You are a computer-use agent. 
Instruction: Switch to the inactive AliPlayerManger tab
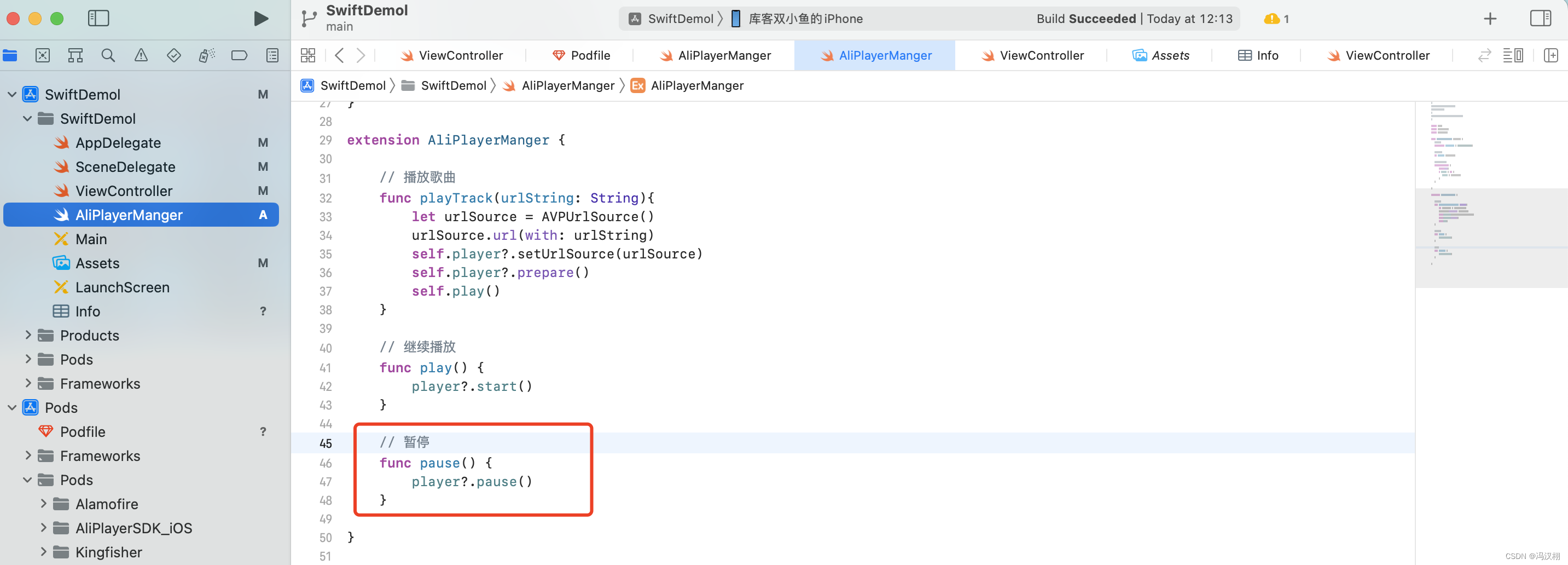click(715, 55)
